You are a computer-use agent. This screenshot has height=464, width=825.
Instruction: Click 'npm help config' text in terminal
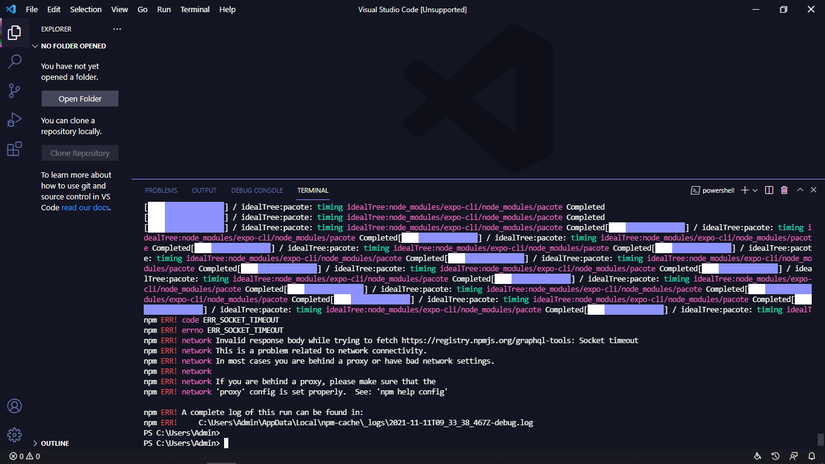414,392
